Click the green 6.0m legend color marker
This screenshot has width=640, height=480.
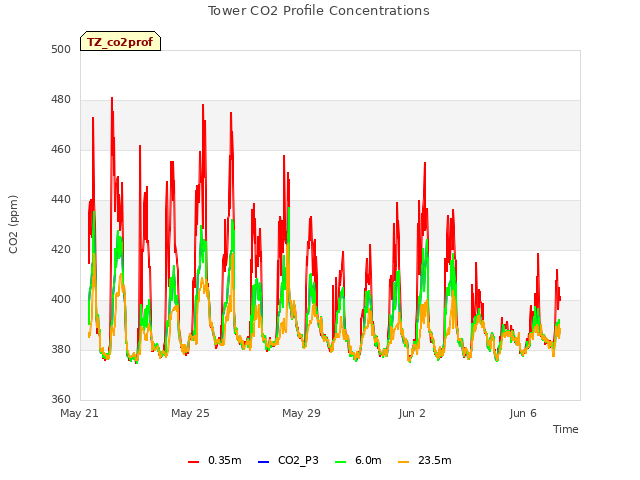pyautogui.click(x=340, y=462)
